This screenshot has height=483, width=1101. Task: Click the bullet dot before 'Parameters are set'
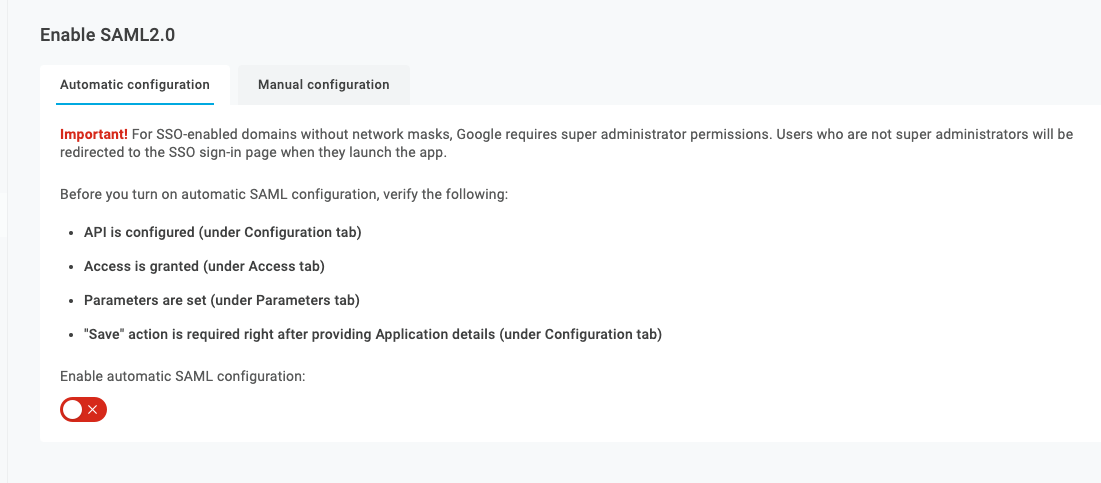click(x=72, y=301)
